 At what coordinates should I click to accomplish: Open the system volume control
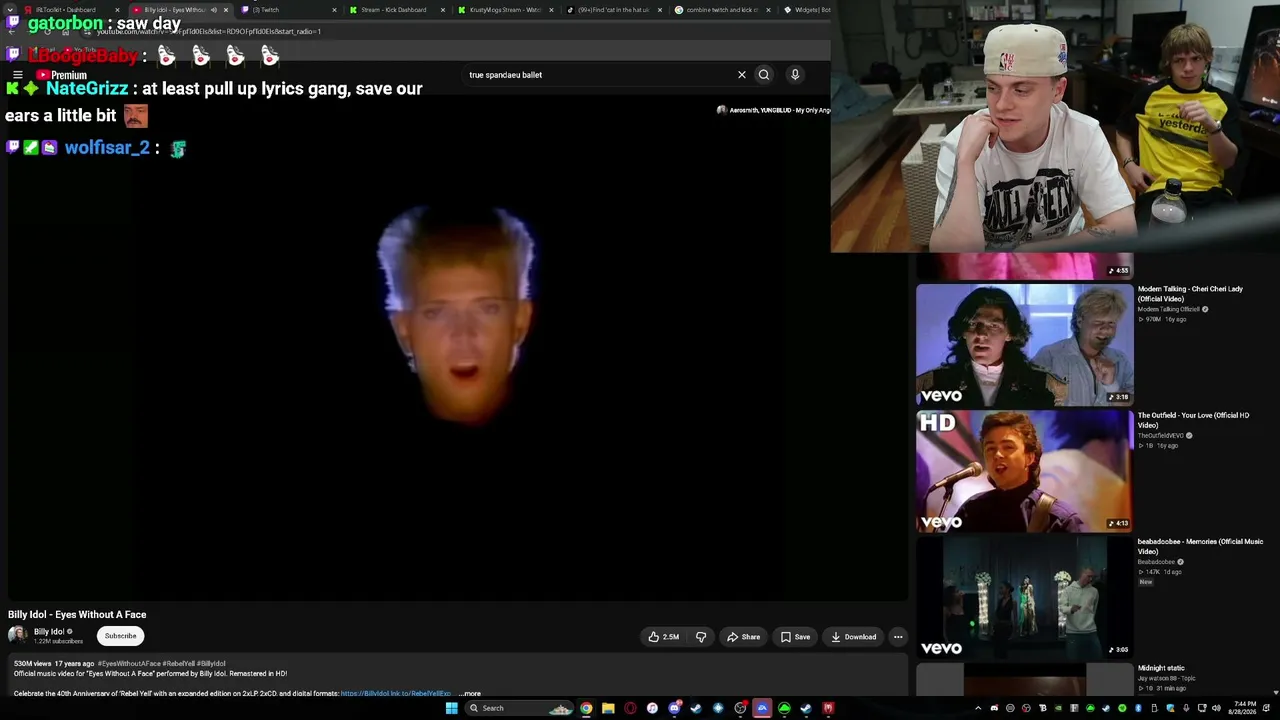1216,708
